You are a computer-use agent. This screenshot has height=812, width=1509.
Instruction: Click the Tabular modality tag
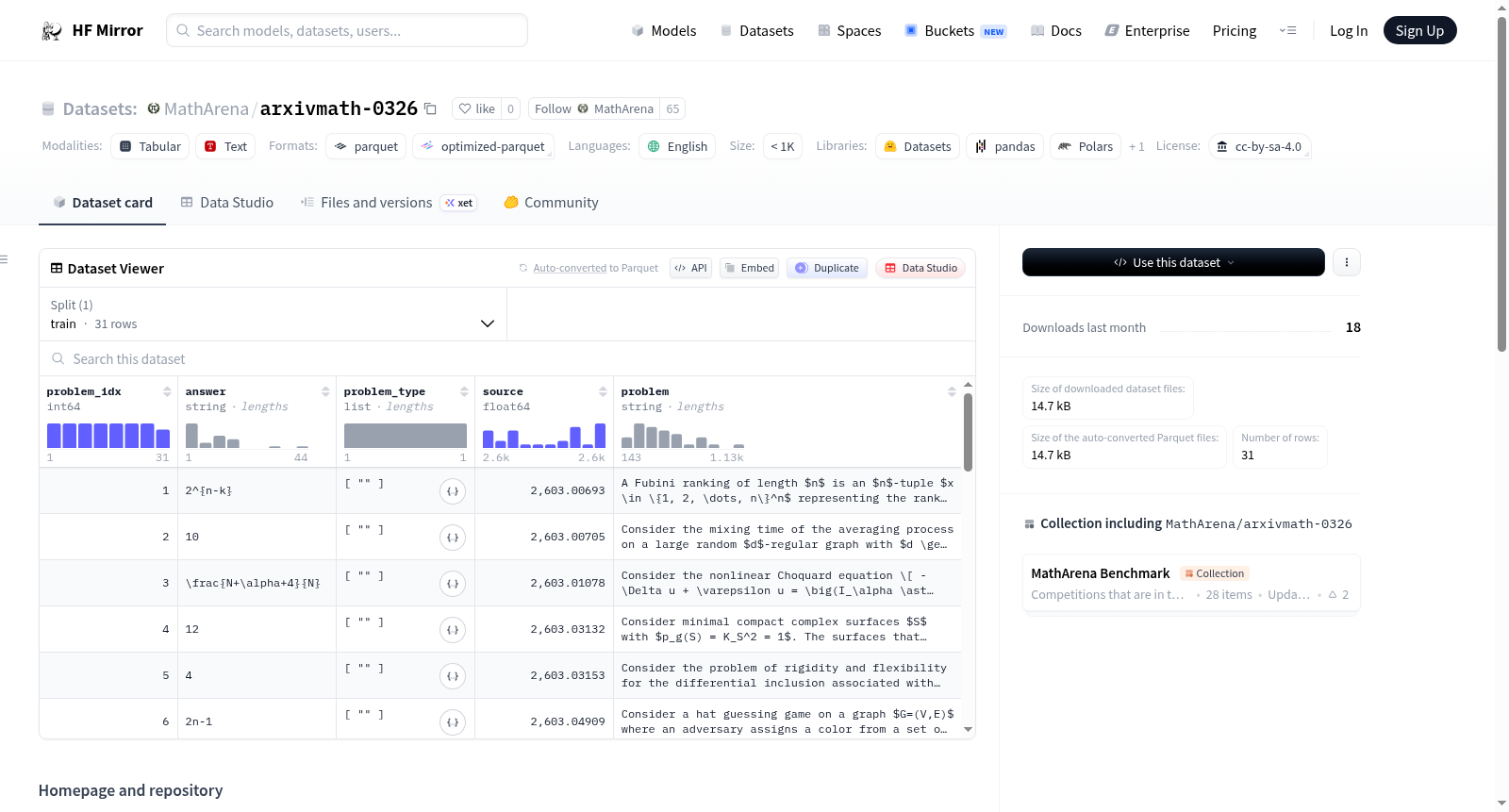pyautogui.click(x=150, y=146)
